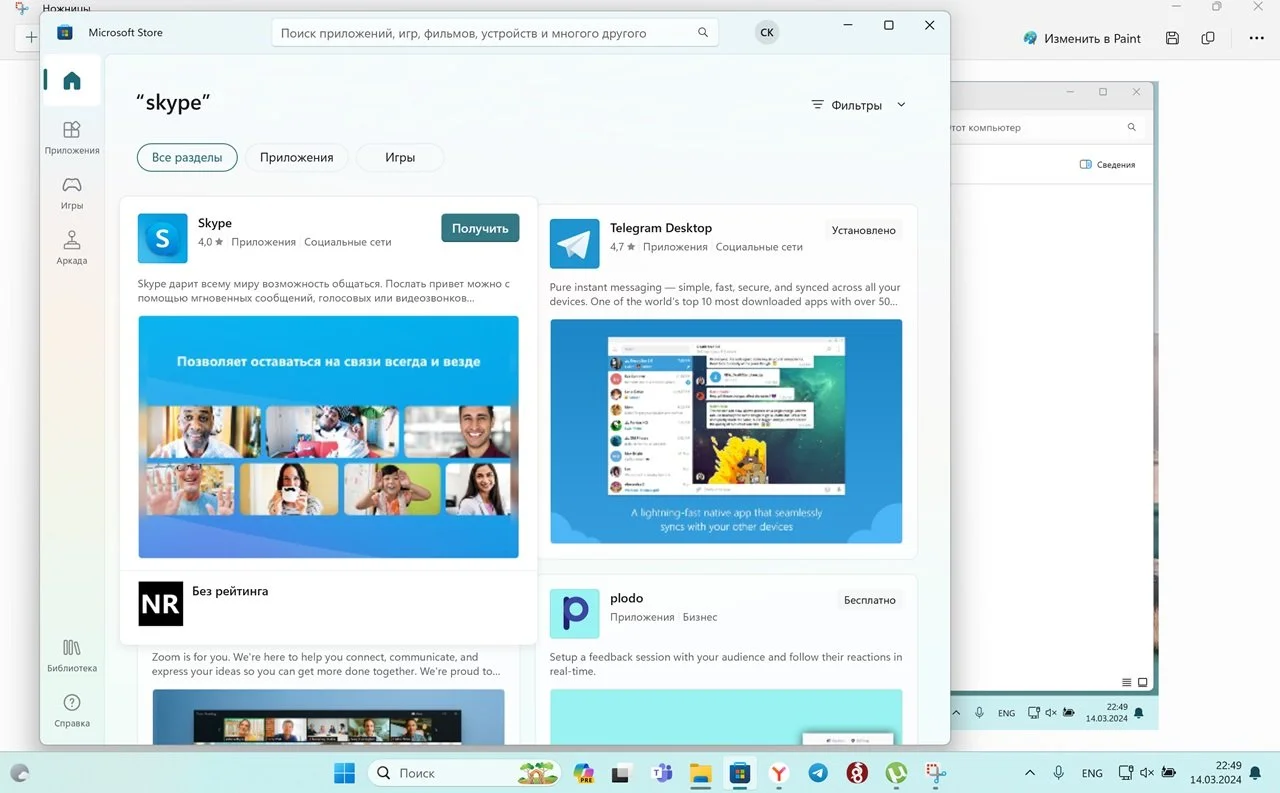Open Task View from the taskbar
1280x793 pixels.
click(621, 773)
